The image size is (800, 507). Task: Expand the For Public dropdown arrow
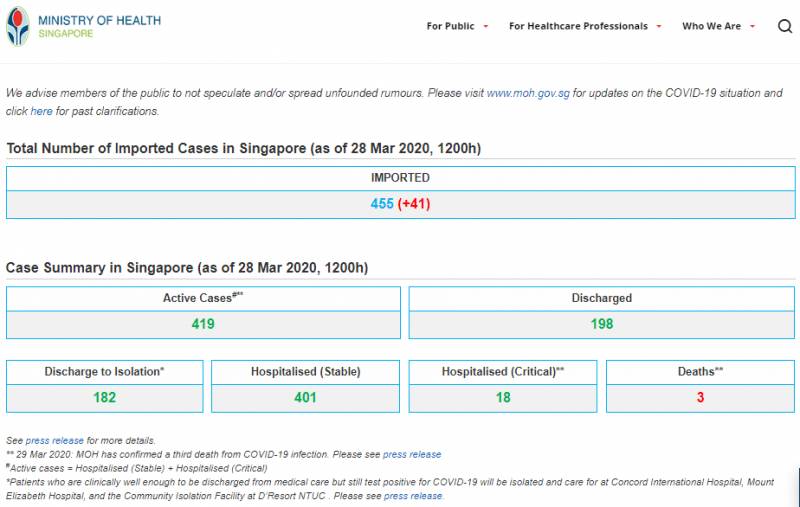point(486,27)
